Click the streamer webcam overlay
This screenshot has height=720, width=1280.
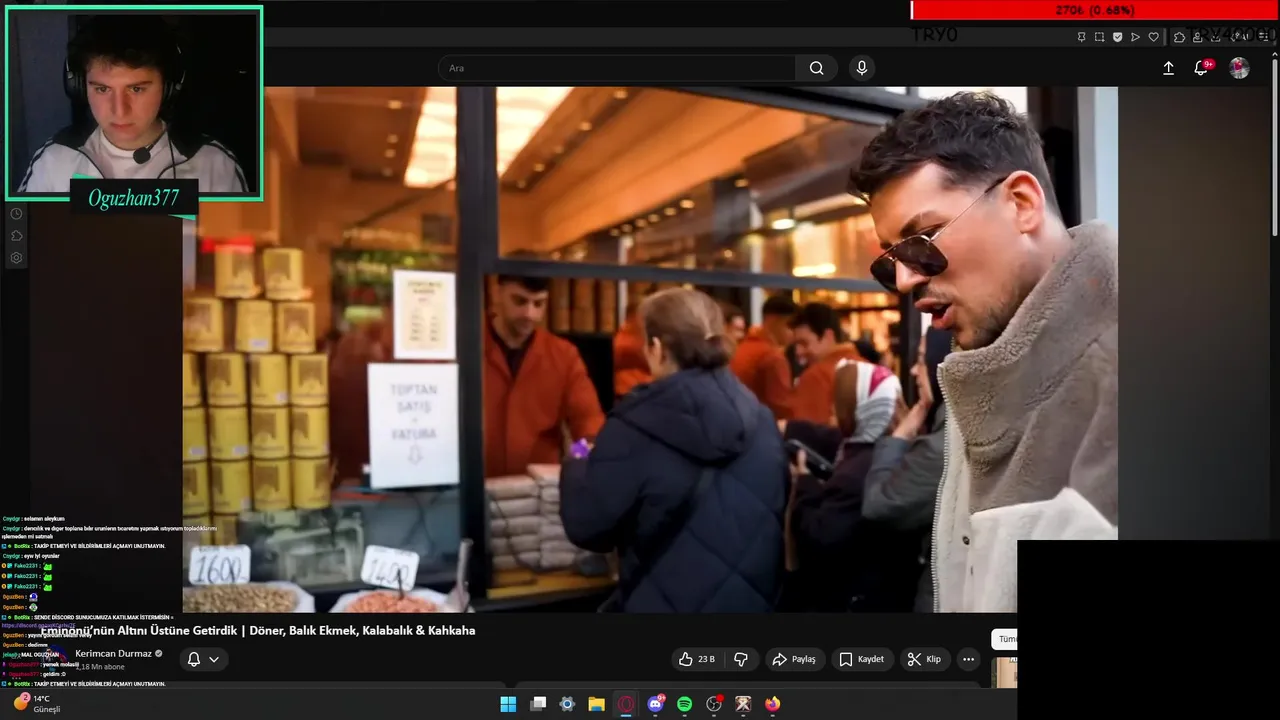point(134,102)
